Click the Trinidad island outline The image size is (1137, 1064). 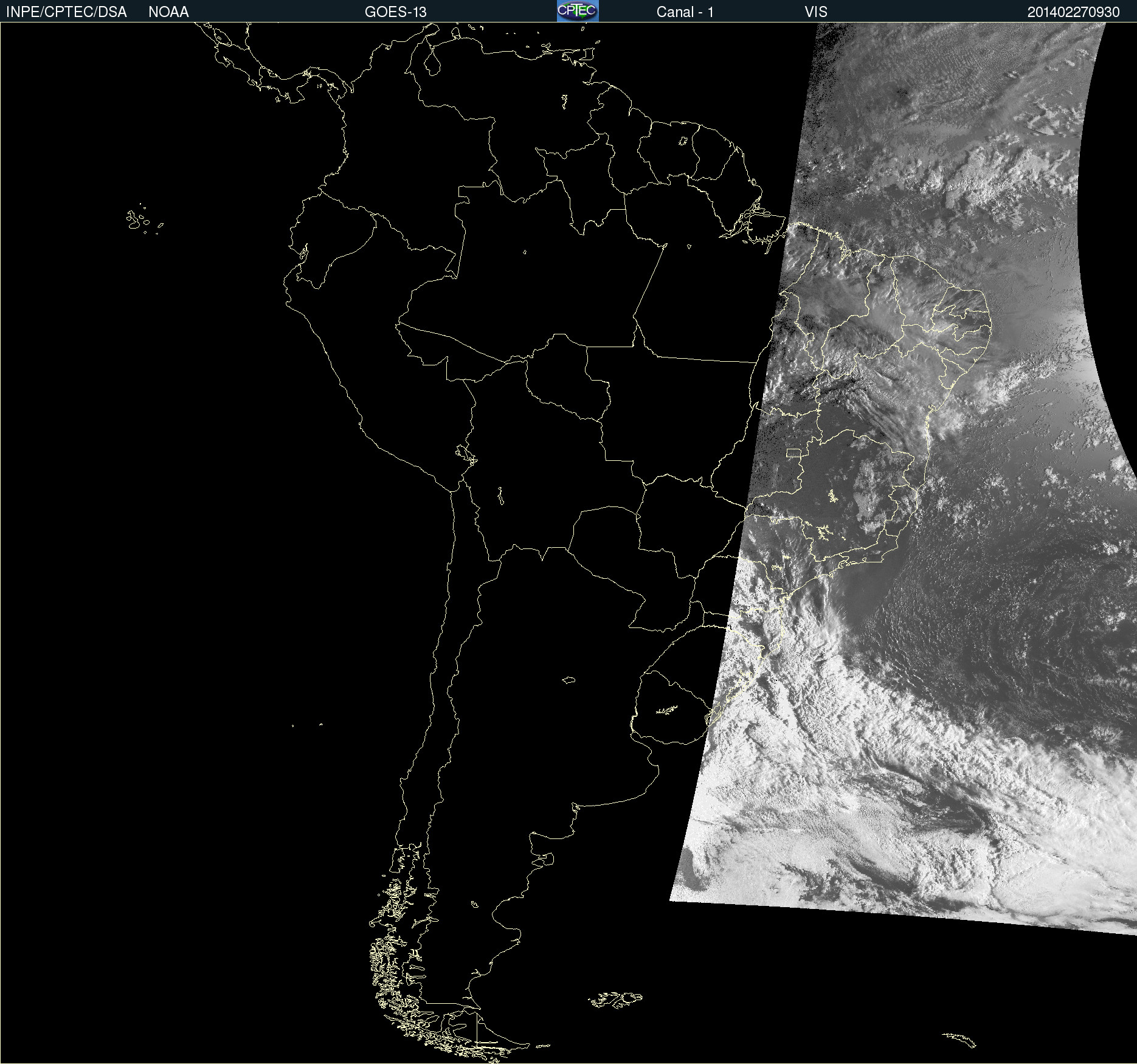pos(586,55)
